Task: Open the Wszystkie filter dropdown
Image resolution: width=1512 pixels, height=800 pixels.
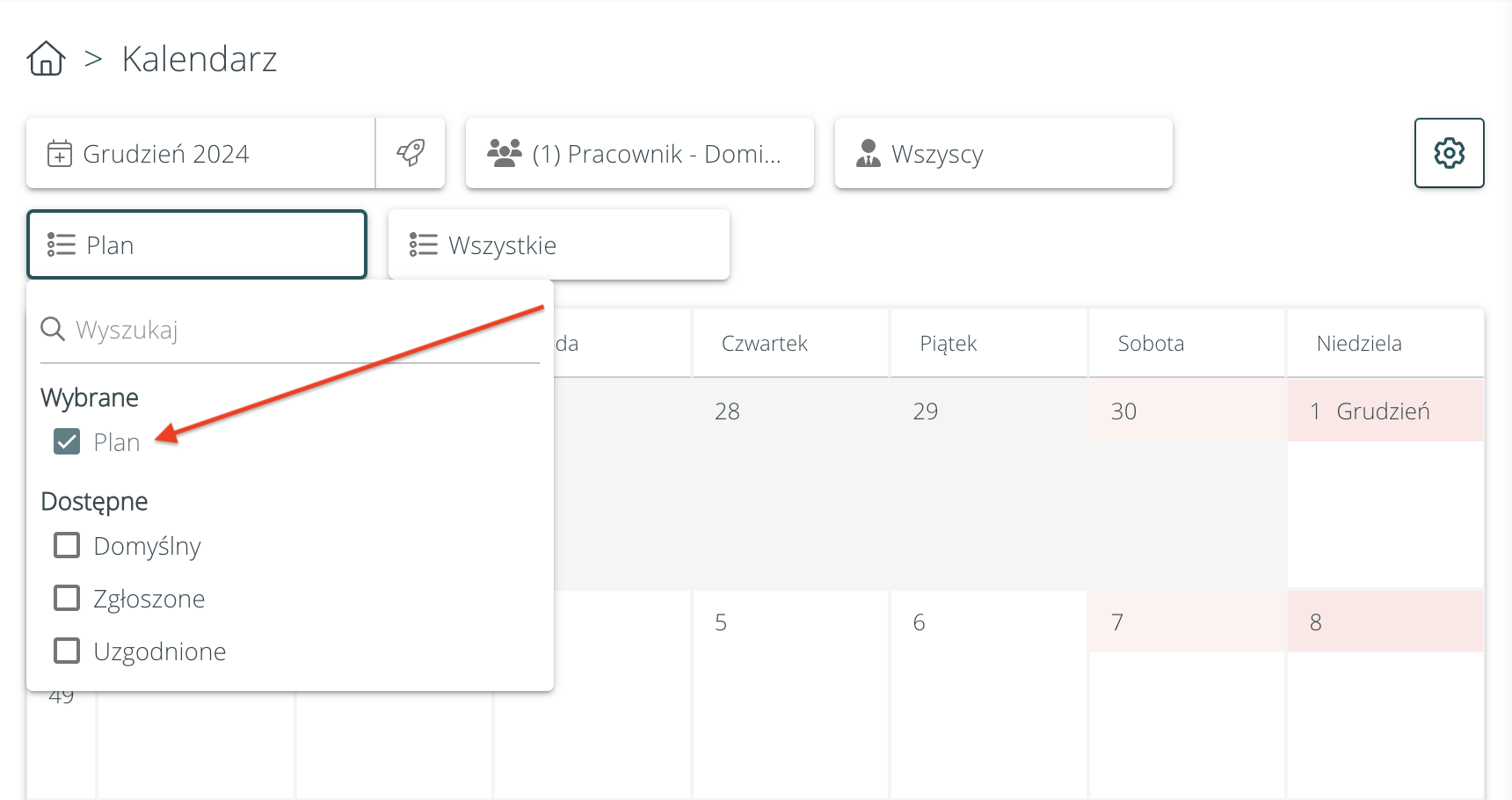Action: click(558, 244)
